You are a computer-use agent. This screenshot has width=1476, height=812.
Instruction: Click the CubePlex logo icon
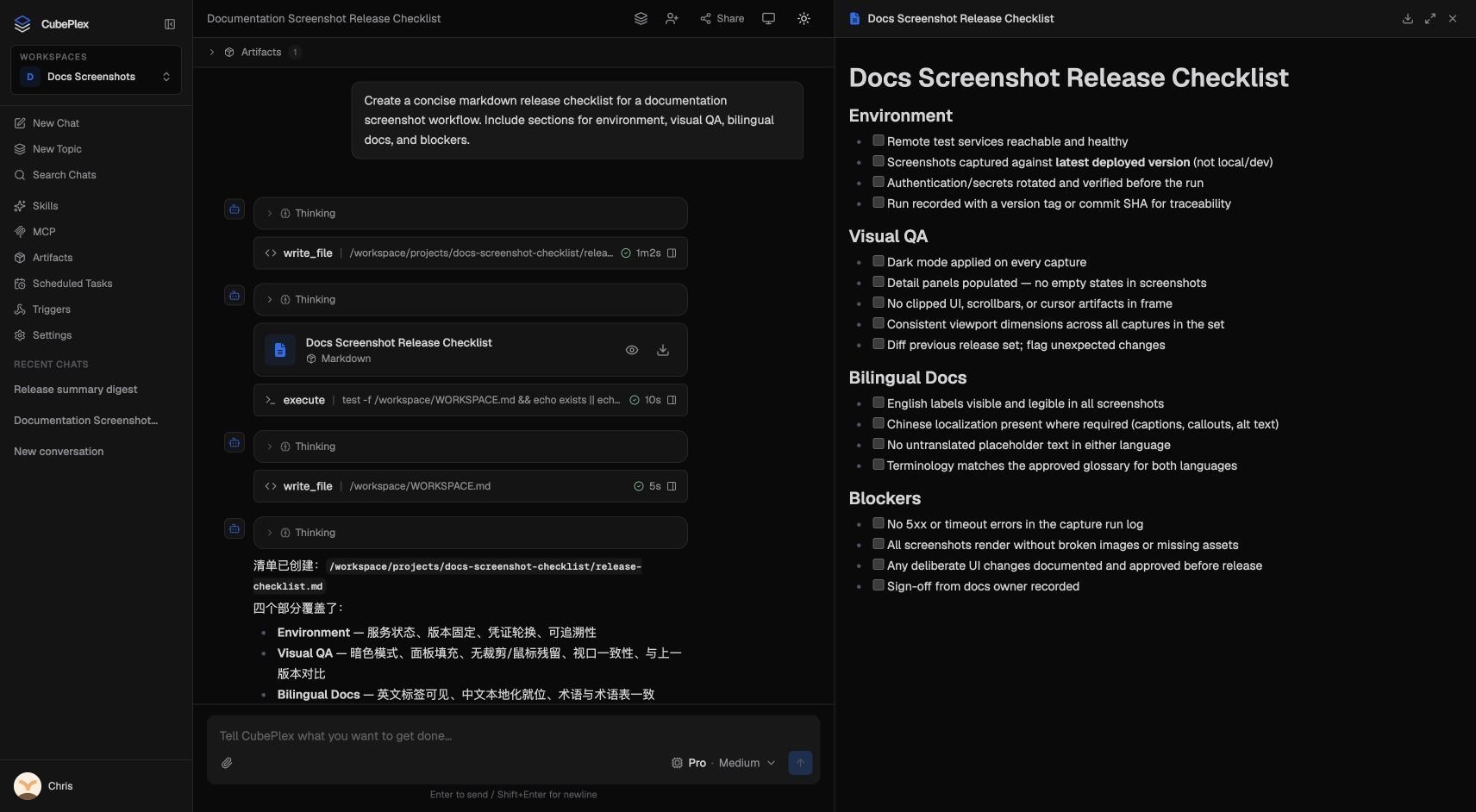22,24
